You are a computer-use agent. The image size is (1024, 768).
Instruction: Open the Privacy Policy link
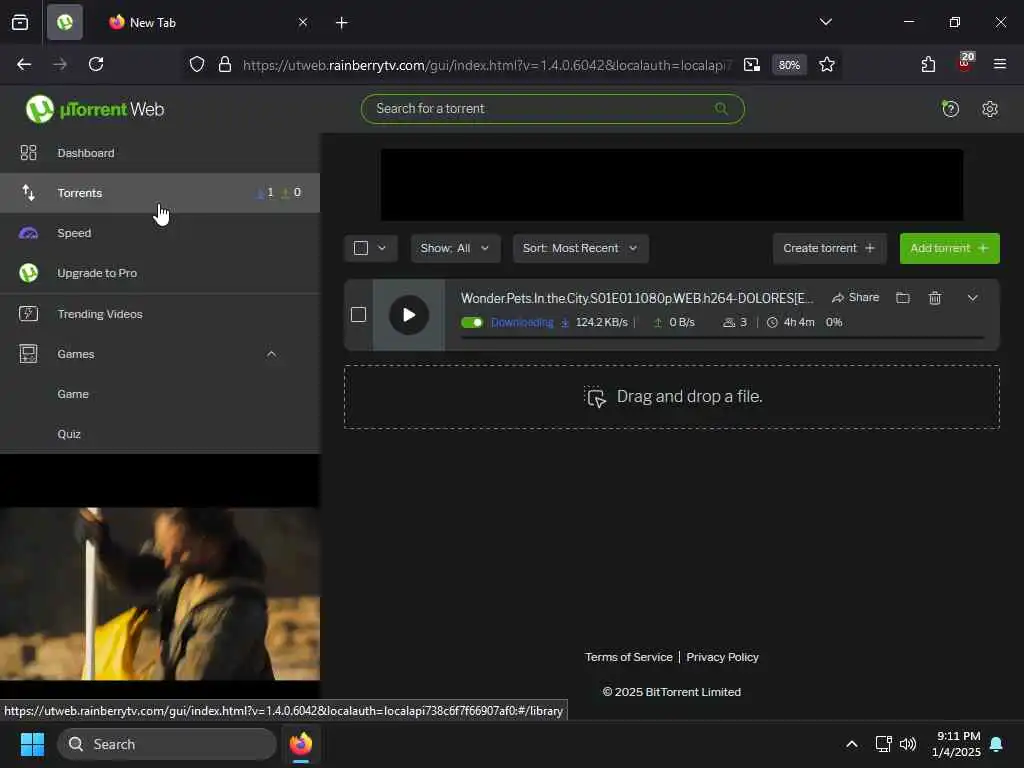pyautogui.click(x=722, y=657)
